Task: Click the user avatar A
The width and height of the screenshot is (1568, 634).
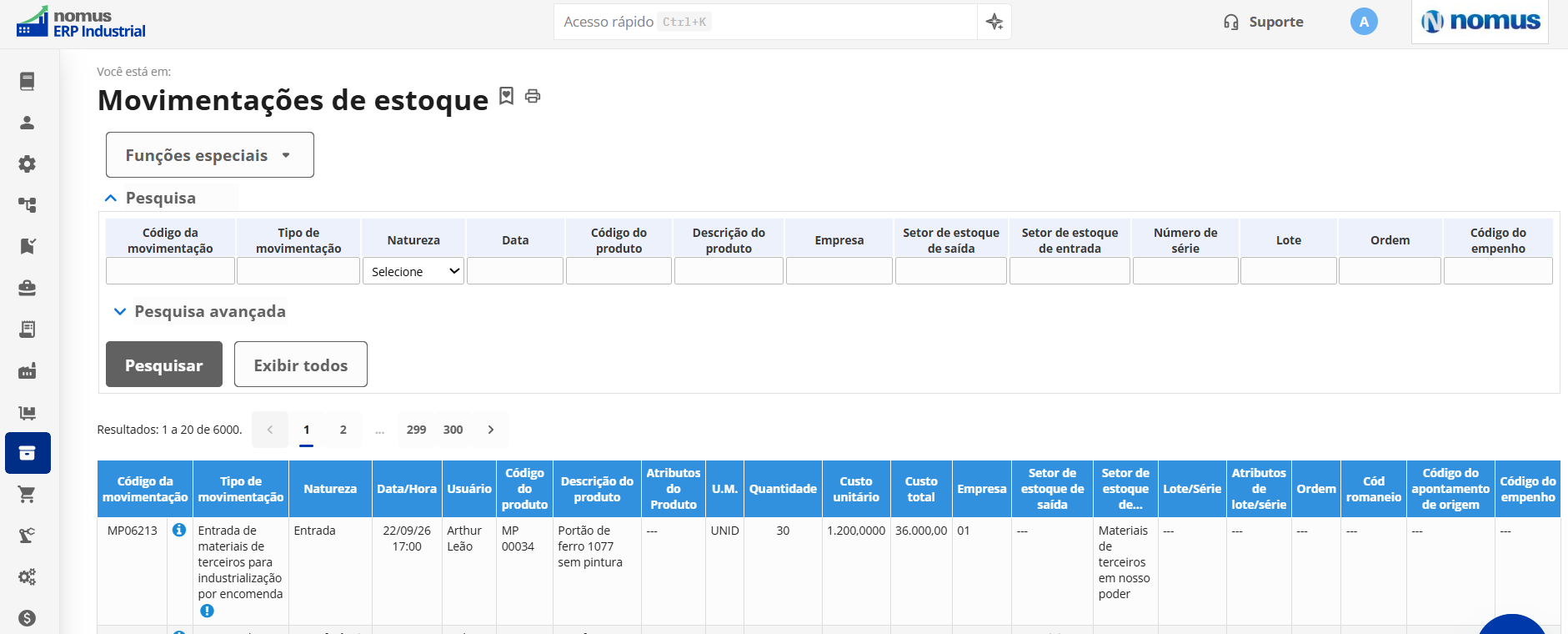Action: [x=1364, y=22]
